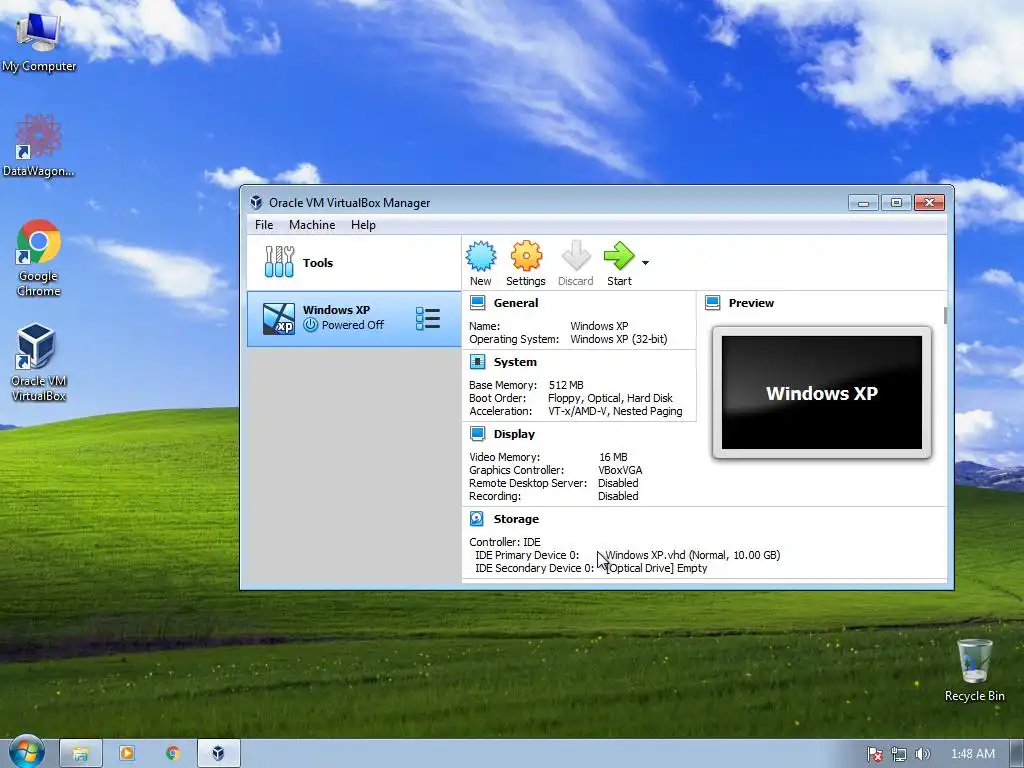Open VM Settings gear icon
This screenshot has height=768, width=1024.
526,256
